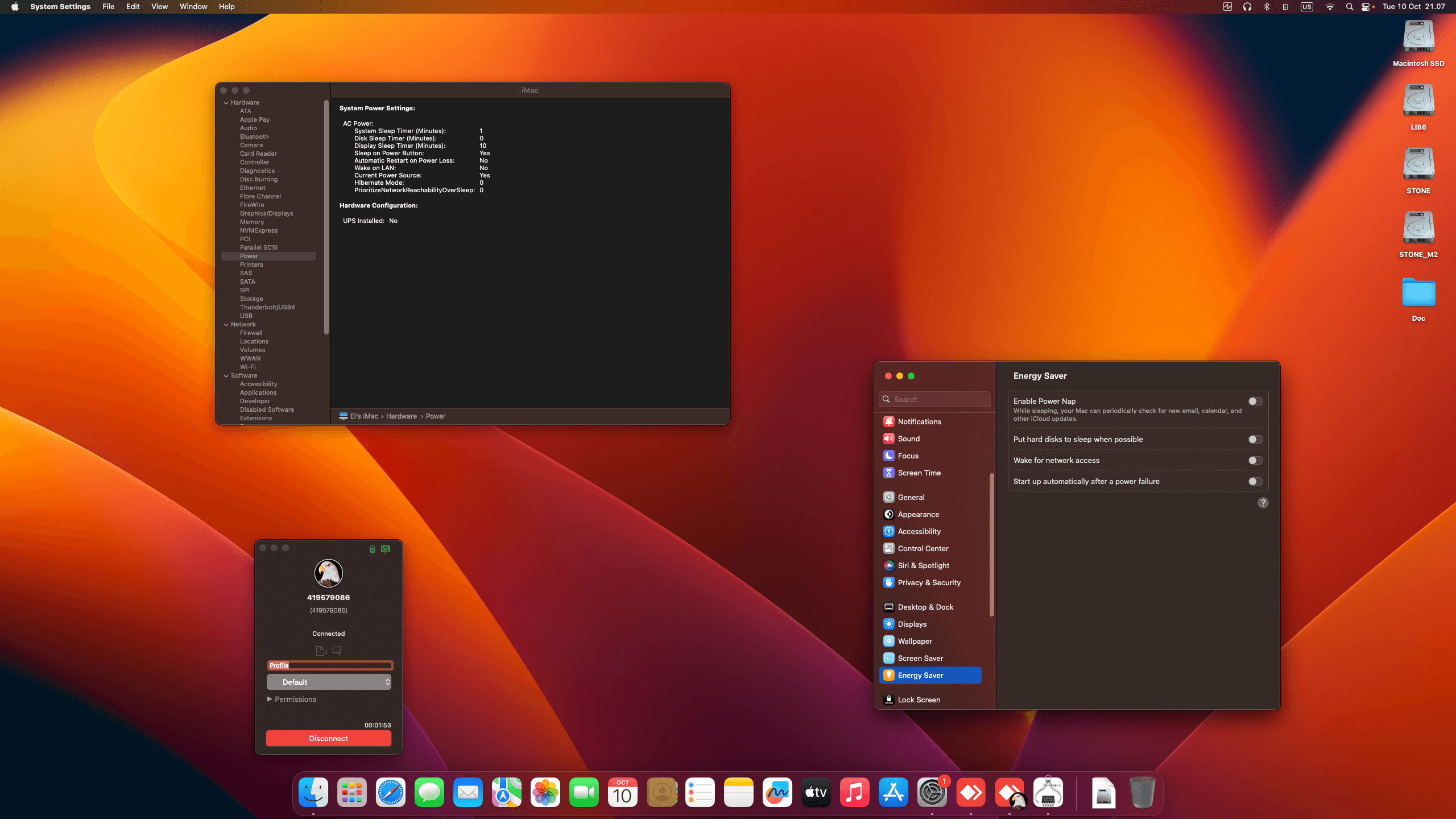
Task: Open Control Center in menu bar
Action: click(x=1365, y=7)
